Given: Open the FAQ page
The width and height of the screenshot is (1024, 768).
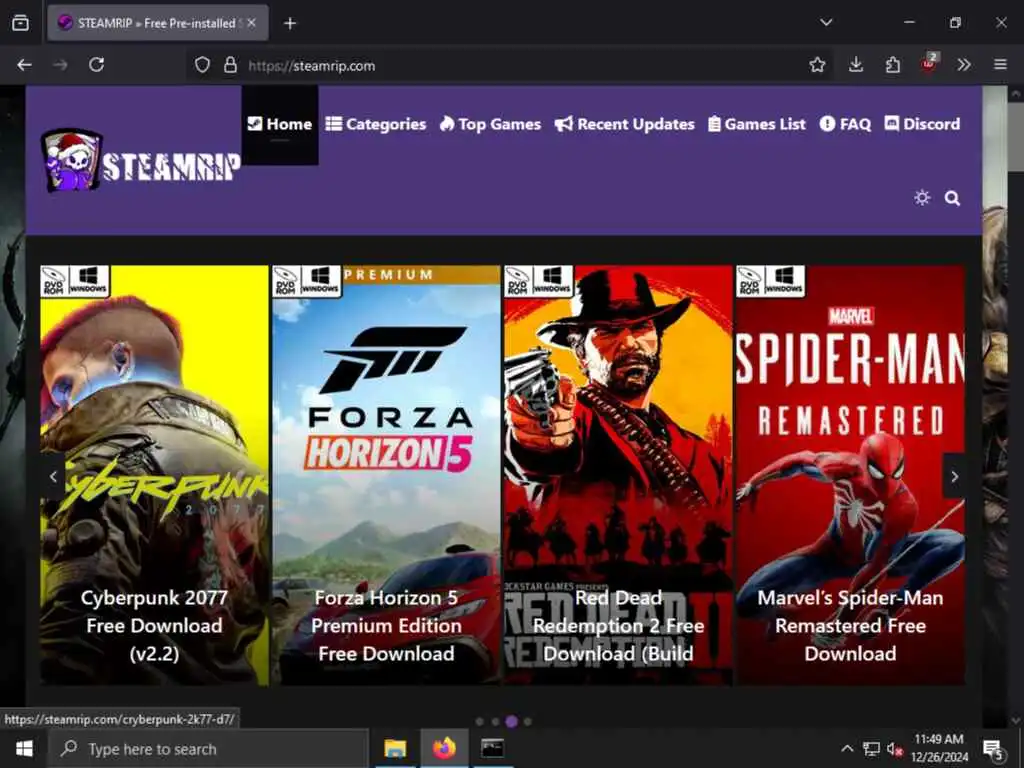Looking at the screenshot, I should pos(845,124).
